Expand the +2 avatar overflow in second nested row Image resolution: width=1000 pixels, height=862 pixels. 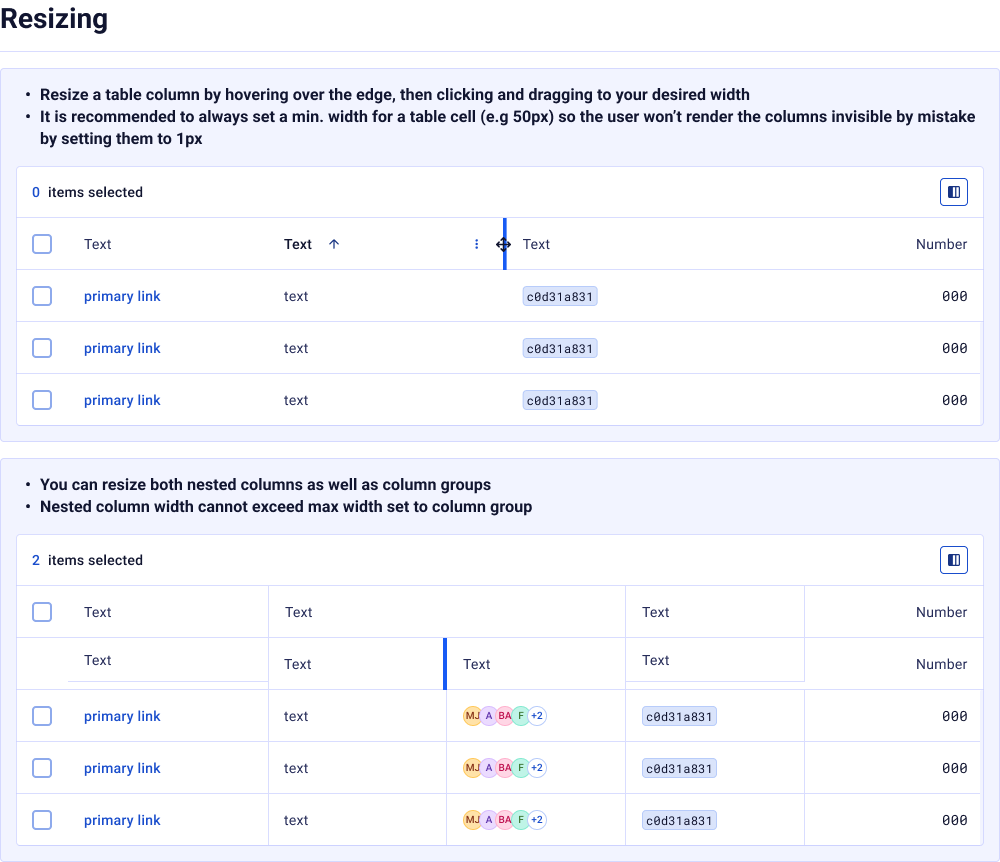tap(537, 768)
